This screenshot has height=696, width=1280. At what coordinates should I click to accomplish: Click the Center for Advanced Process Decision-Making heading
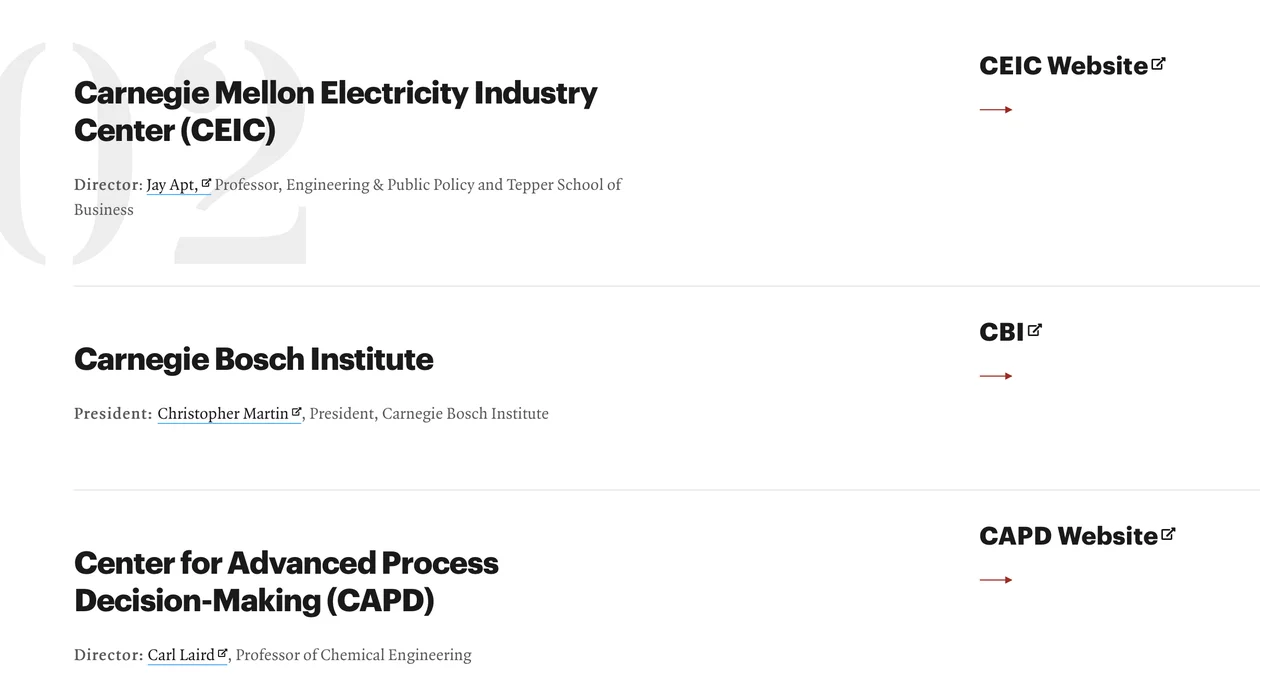pyautogui.click(x=286, y=581)
